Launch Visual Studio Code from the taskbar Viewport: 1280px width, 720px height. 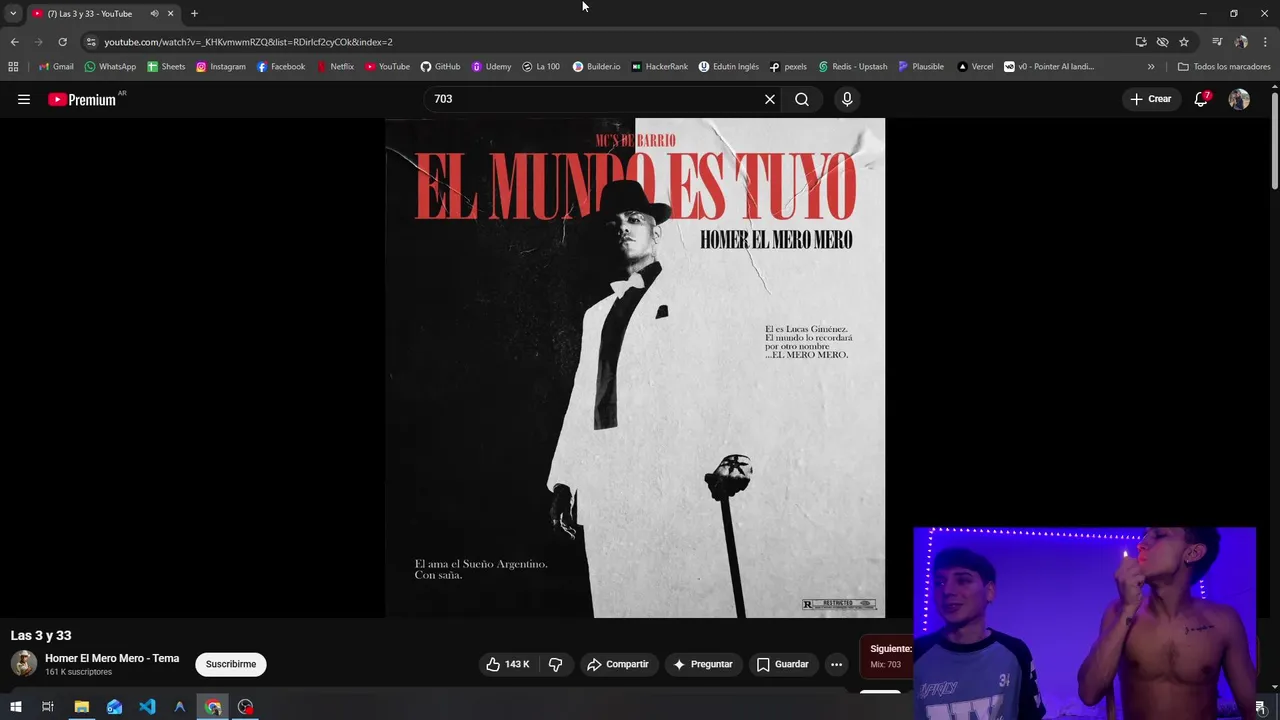tap(147, 707)
